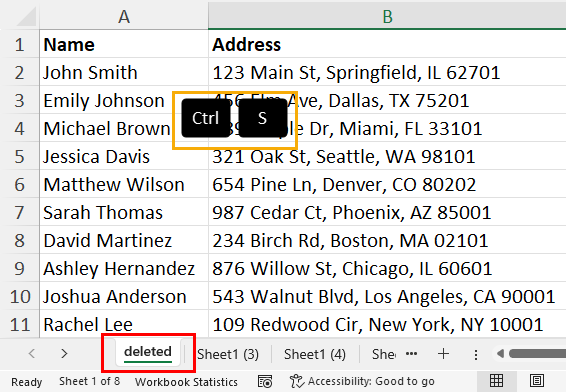The height and width of the screenshot is (392, 566).
Task: Open the macro recording status bar icon
Action: tap(265, 381)
